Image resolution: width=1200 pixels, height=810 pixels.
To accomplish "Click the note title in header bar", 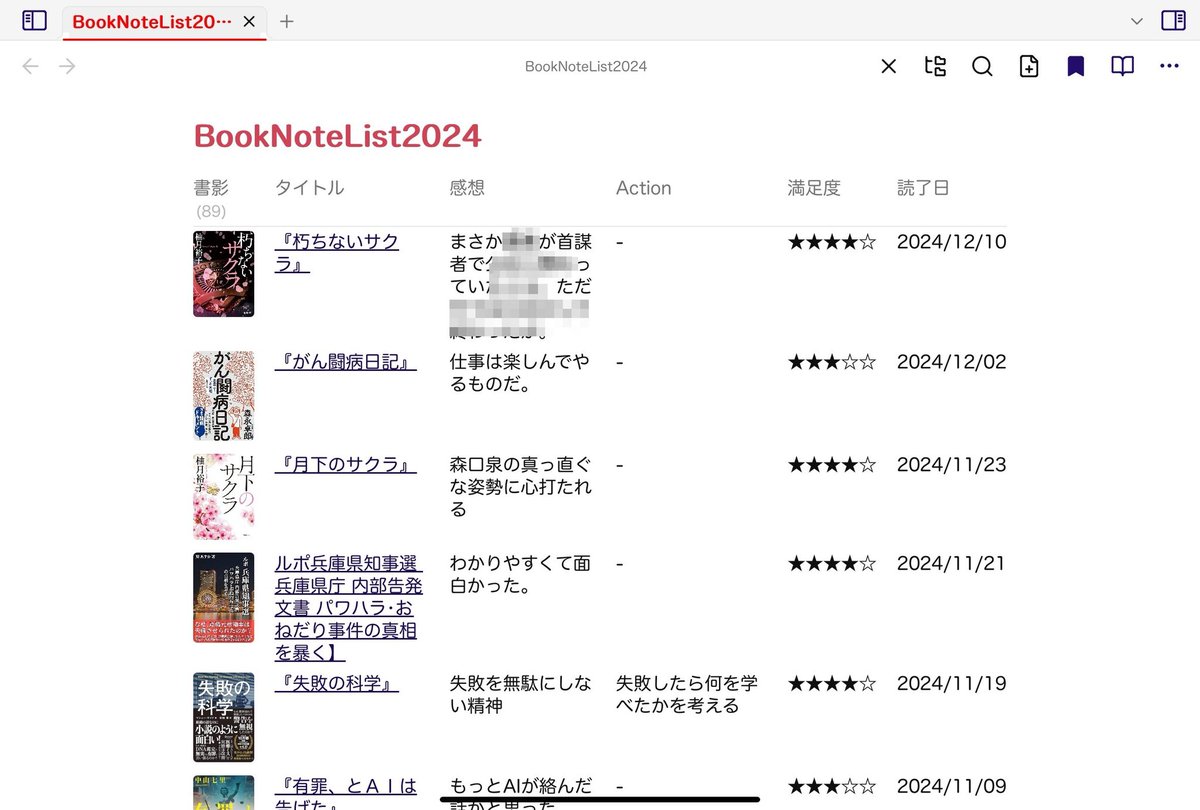I will 586,66.
